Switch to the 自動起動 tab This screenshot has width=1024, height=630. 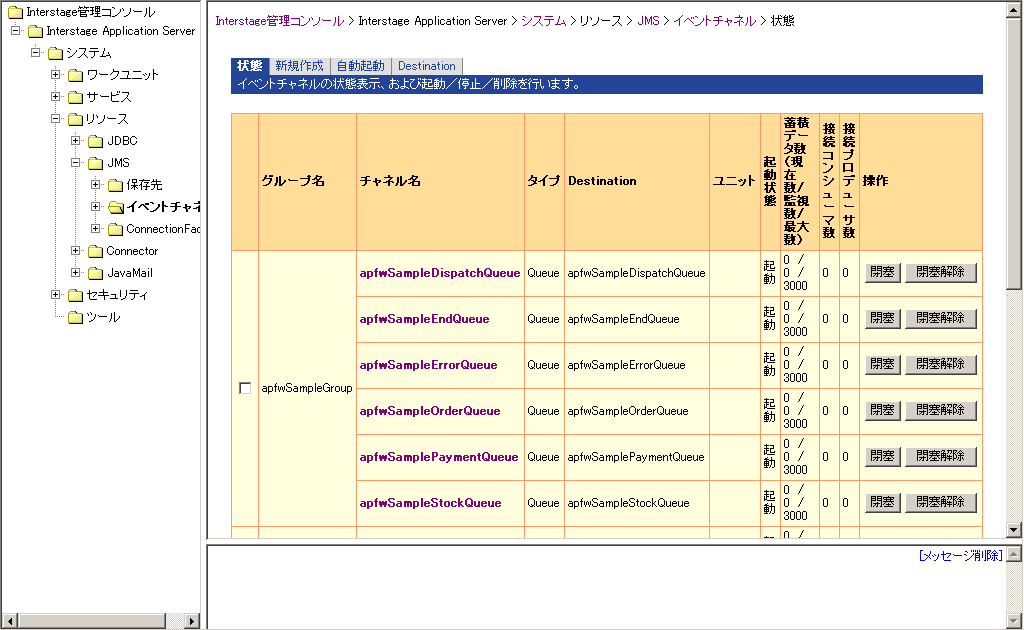pyautogui.click(x=360, y=66)
